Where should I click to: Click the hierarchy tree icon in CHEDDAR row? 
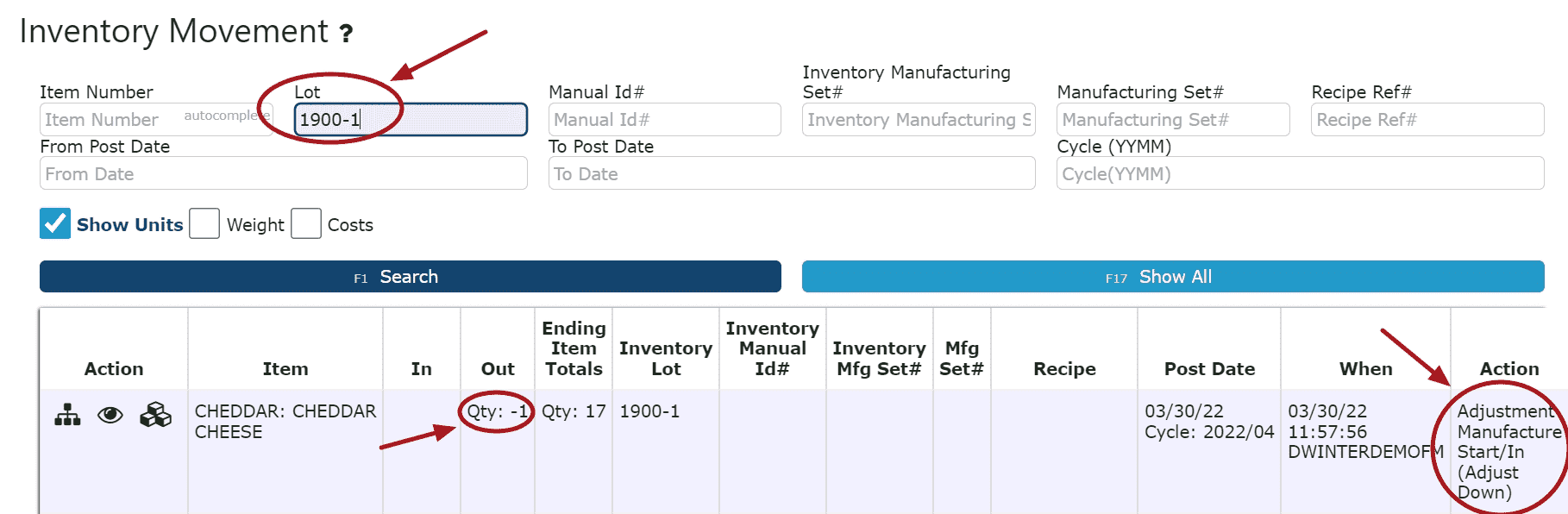click(x=67, y=416)
